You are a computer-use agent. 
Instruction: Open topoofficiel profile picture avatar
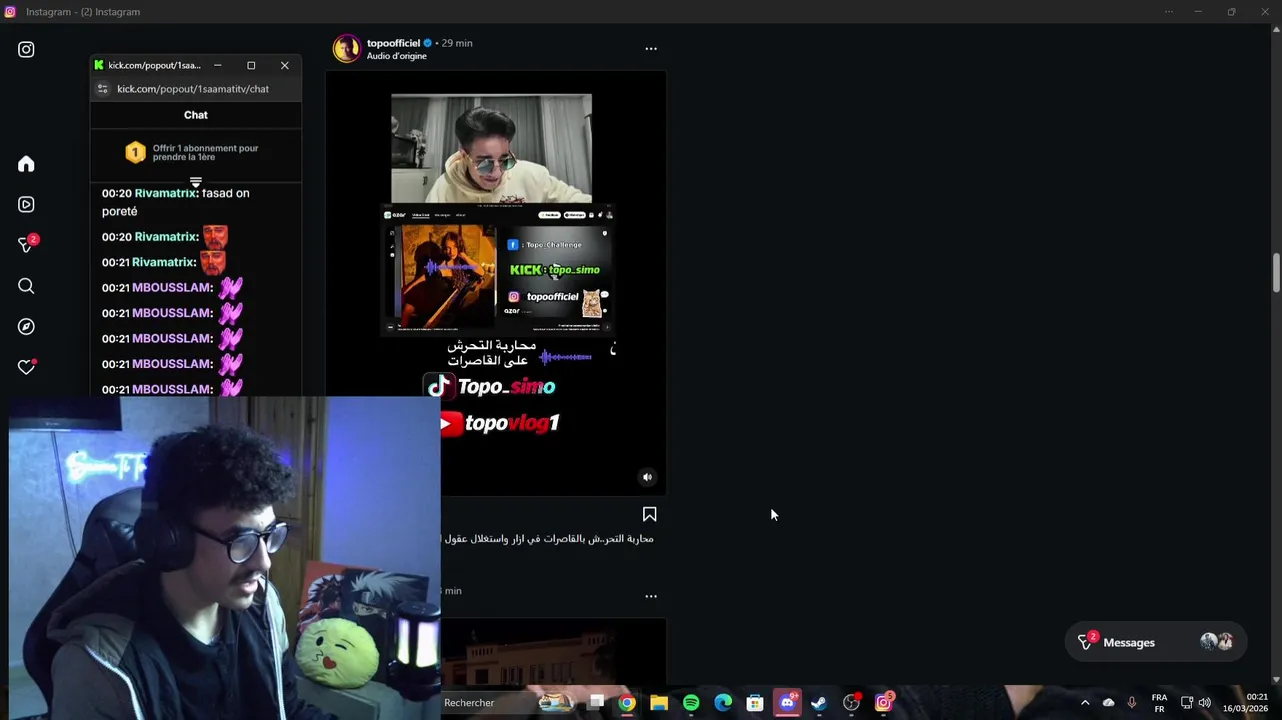(346, 48)
